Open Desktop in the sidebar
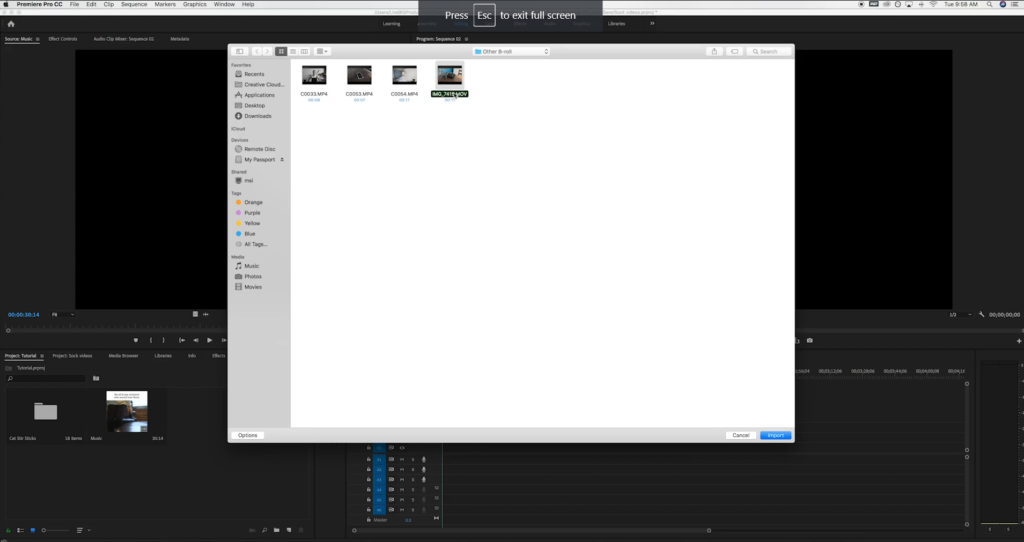The image size is (1024, 542). tap(250, 105)
